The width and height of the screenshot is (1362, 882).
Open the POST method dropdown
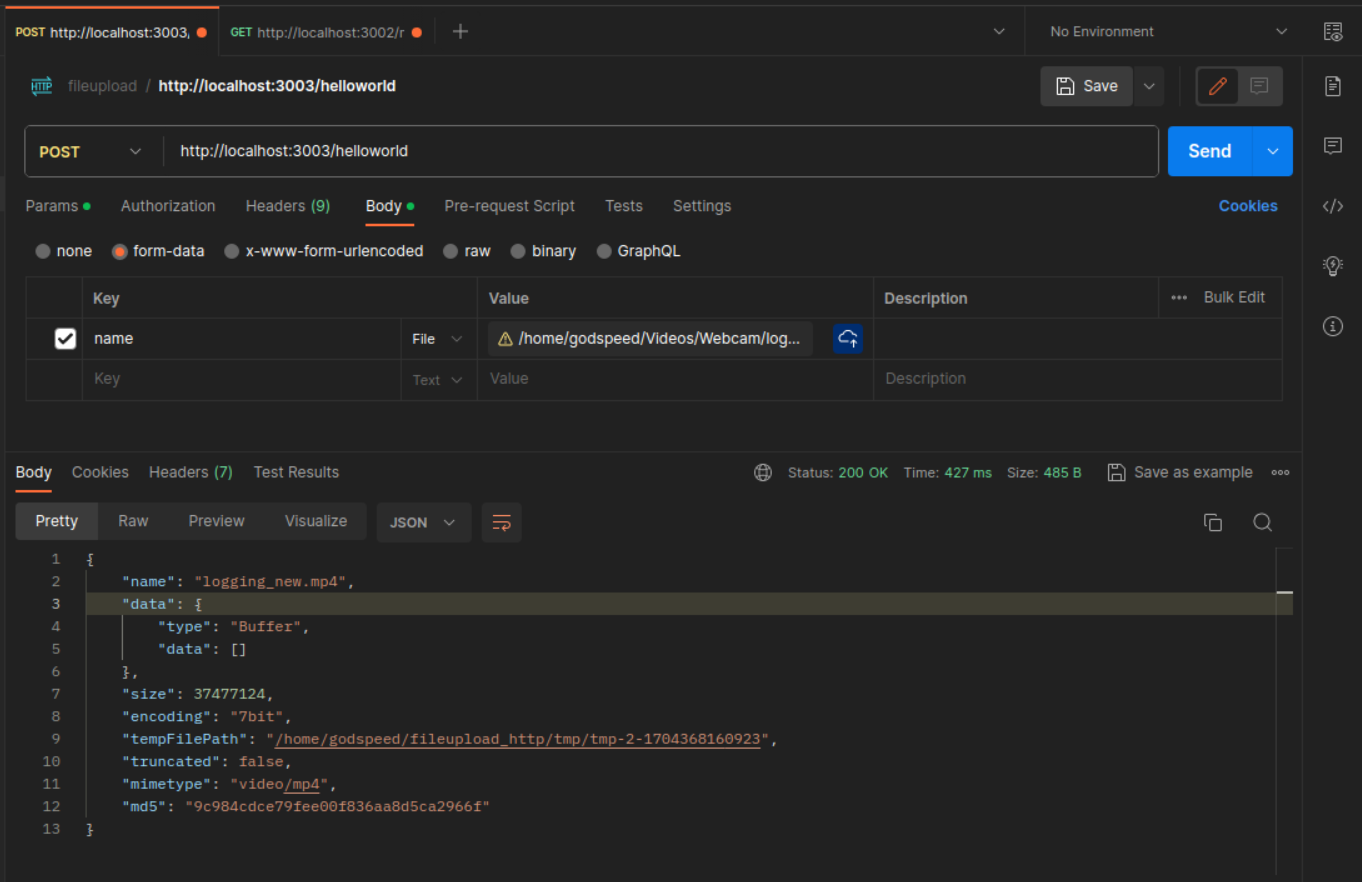coord(92,151)
